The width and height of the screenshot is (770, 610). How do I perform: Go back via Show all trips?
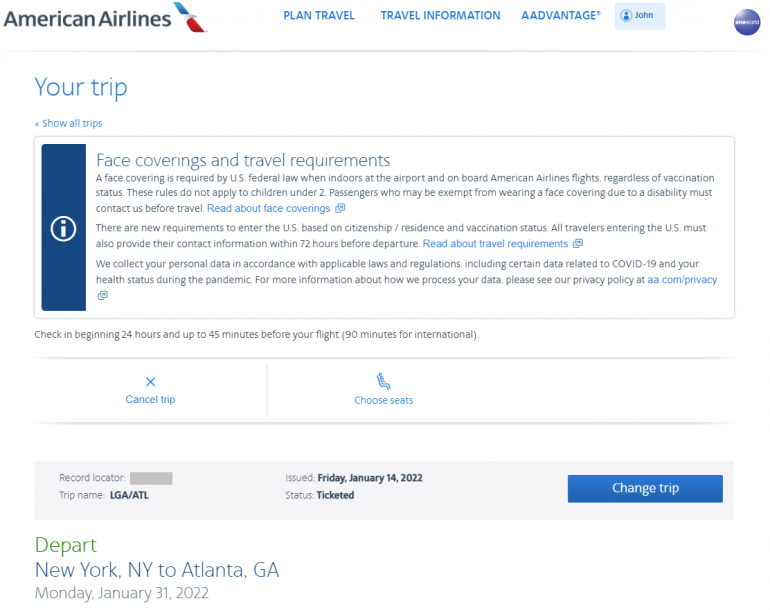(x=68, y=124)
